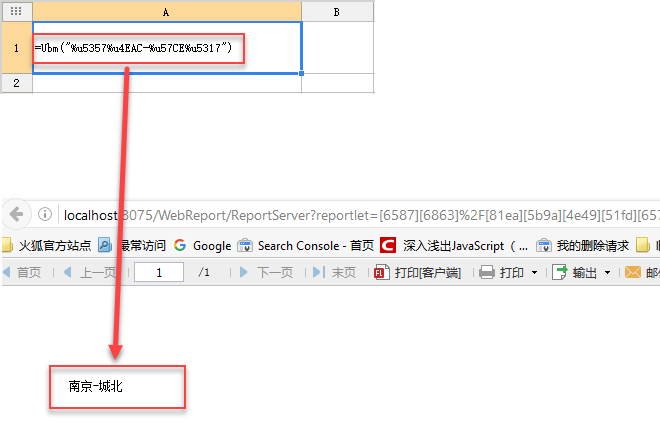660x446 pixels.
Task: Click the blue fill handle of cell A1
Action: [x=301, y=73]
